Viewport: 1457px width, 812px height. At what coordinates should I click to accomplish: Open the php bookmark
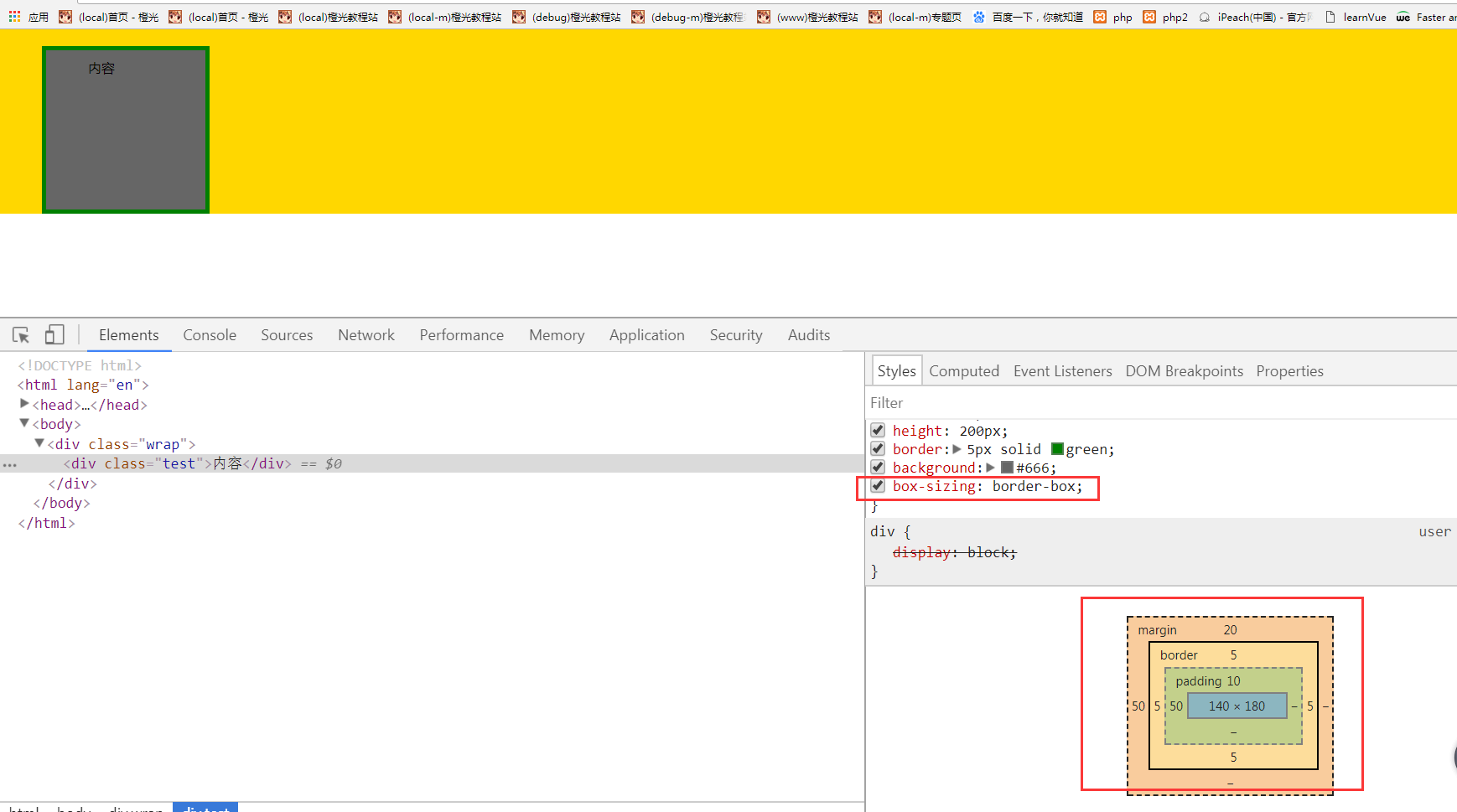click(x=1113, y=17)
